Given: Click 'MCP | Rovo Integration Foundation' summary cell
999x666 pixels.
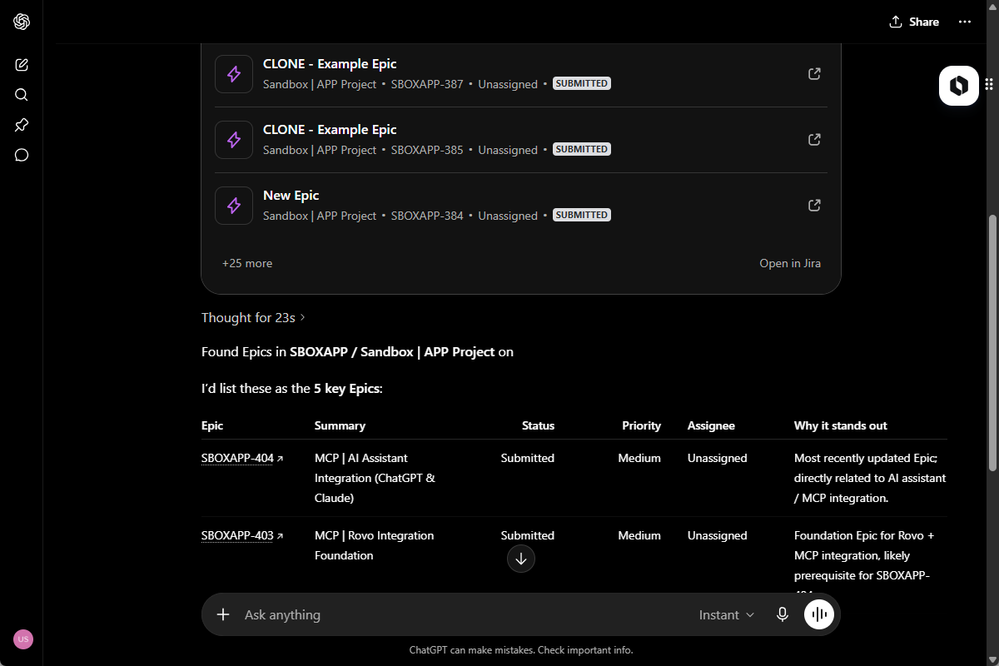Looking at the screenshot, I should [374, 546].
